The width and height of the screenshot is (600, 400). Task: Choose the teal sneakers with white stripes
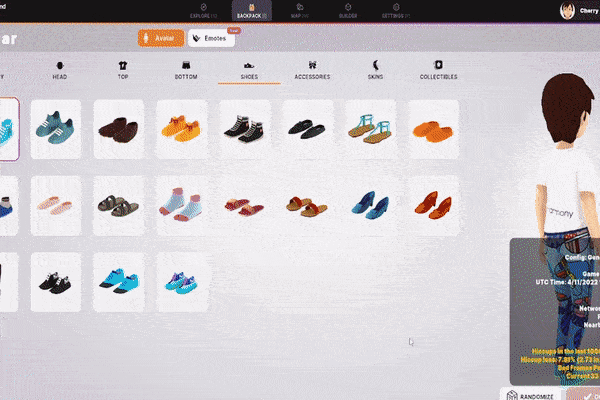click(56, 129)
